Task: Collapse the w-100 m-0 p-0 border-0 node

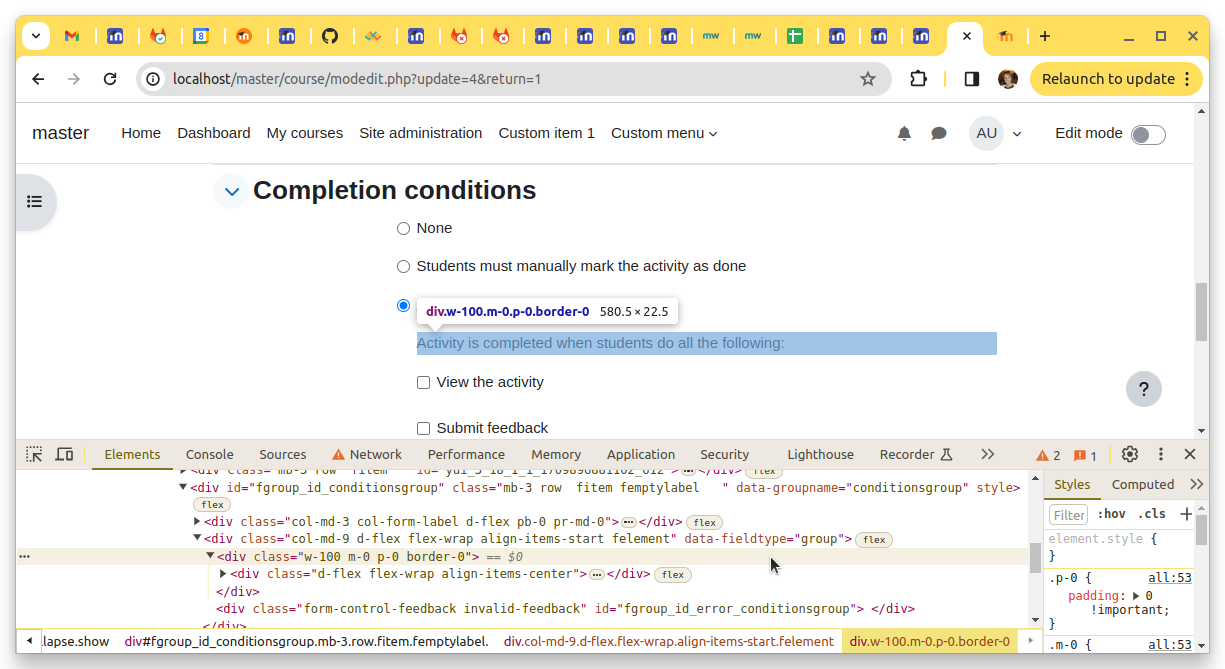Action: click(210, 556)
